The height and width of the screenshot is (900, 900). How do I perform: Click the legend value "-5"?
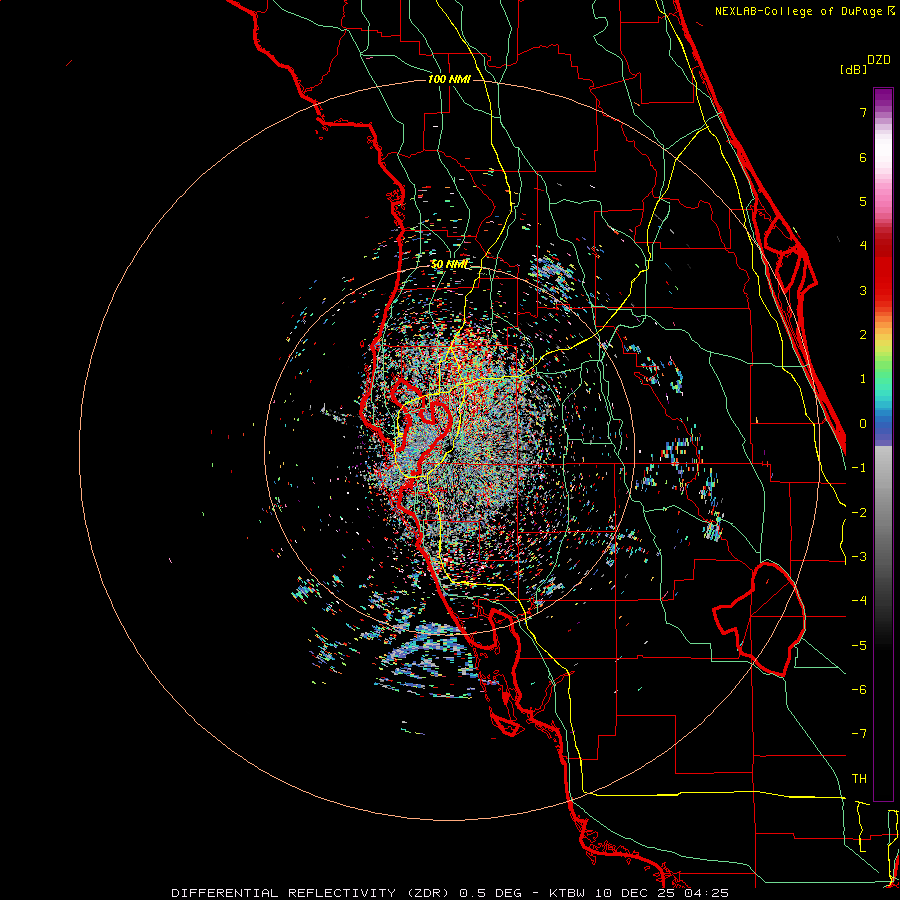pyautogui.click(x=859, y=646)
